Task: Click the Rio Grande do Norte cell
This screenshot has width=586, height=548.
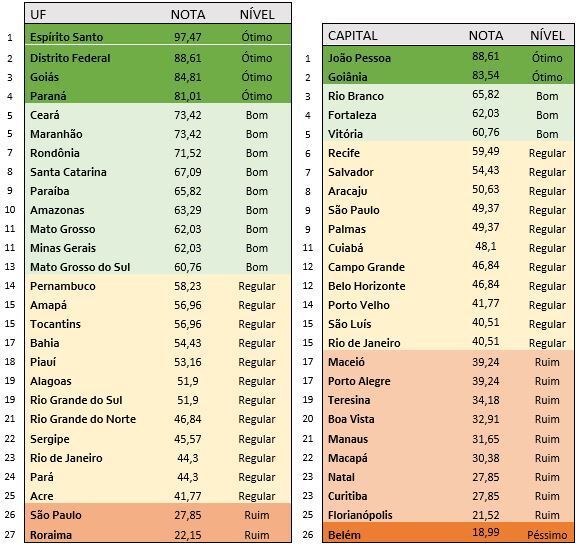Action: click(x=83, y=419)
